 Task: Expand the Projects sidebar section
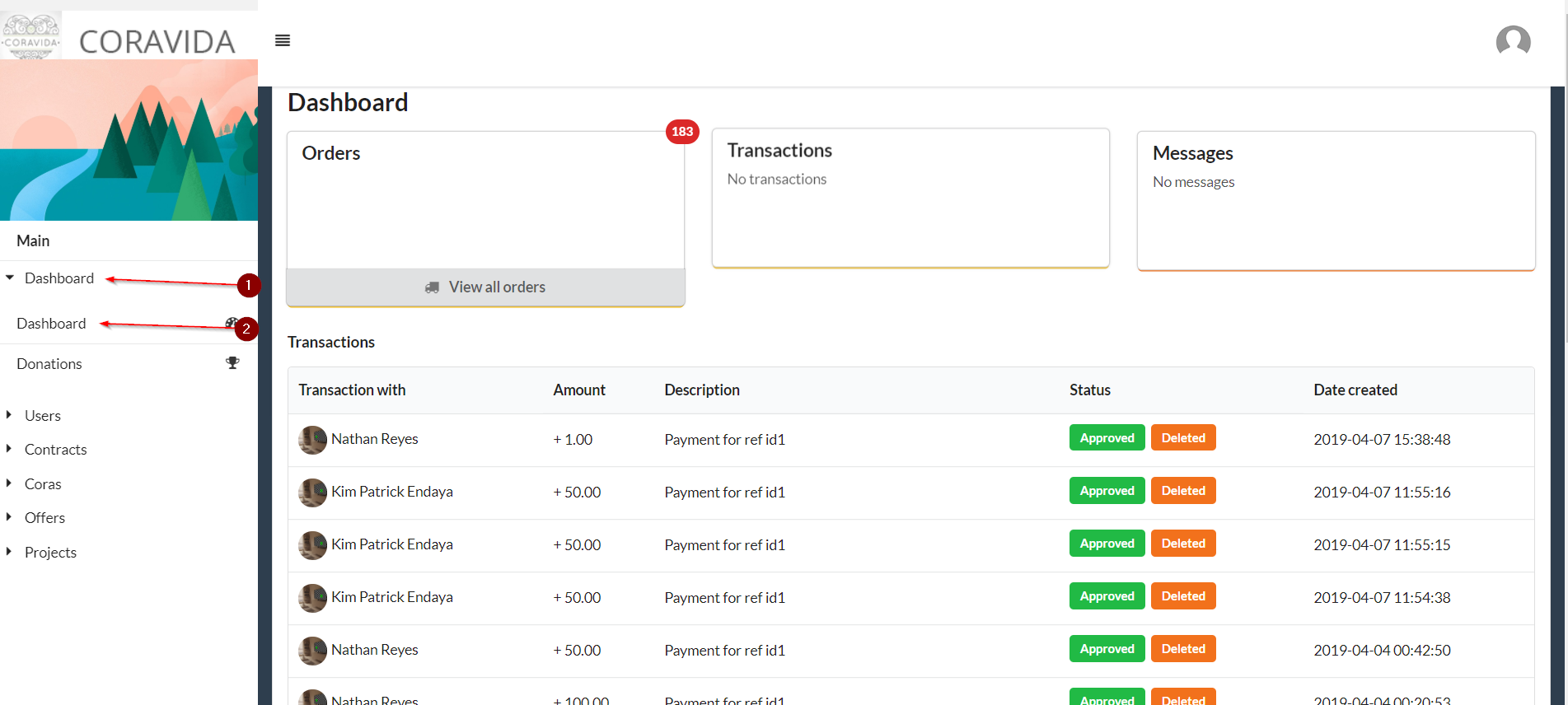point(50,553)
